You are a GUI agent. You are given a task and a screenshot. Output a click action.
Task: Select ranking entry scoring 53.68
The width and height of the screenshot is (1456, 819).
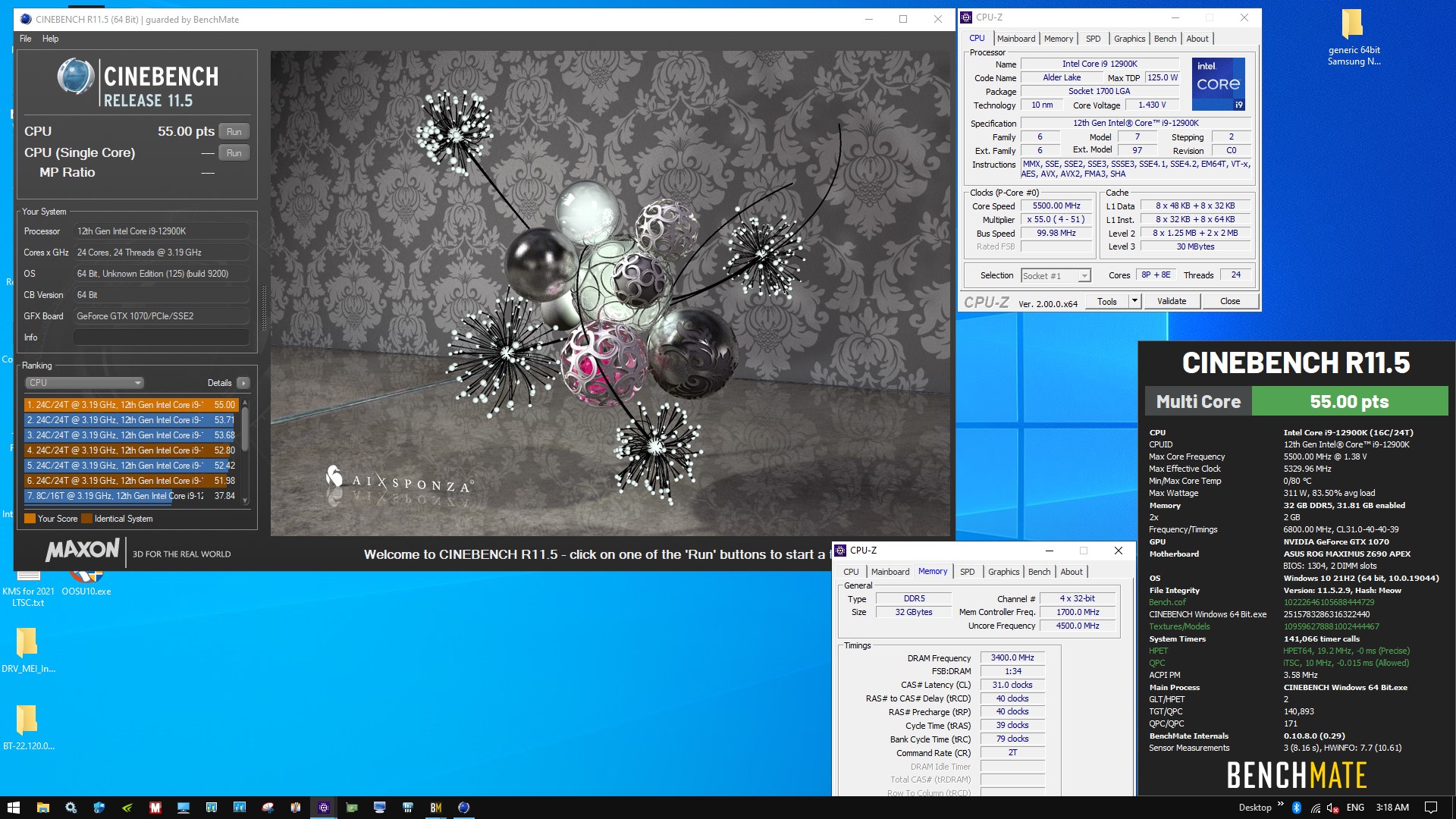[131, 435]
